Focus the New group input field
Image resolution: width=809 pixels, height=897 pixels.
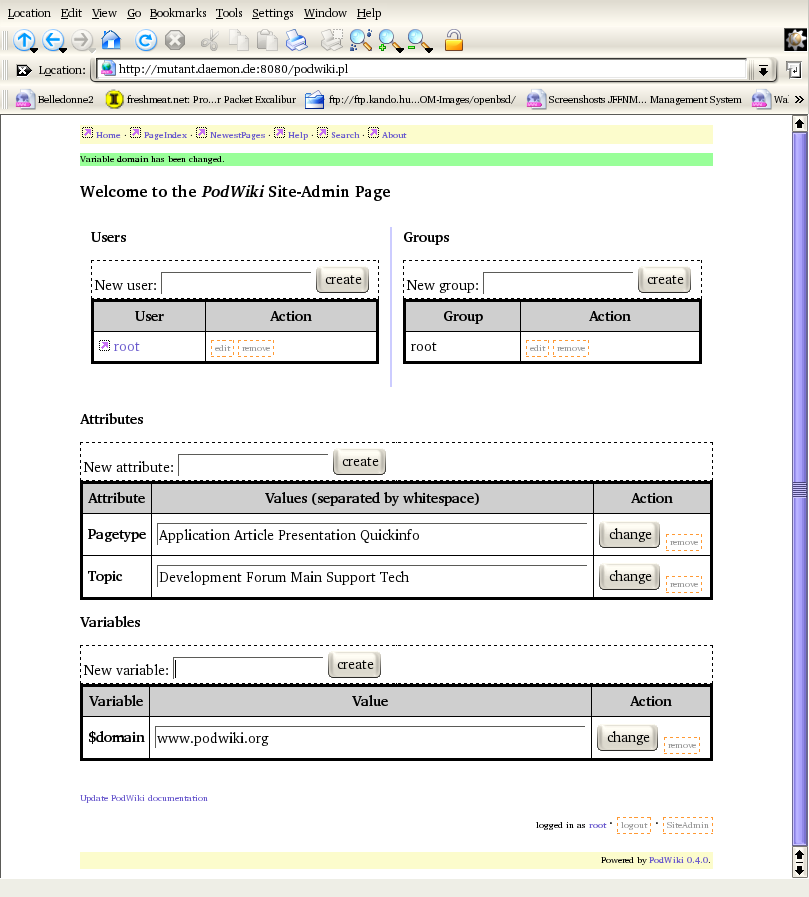tap(558, 283)
